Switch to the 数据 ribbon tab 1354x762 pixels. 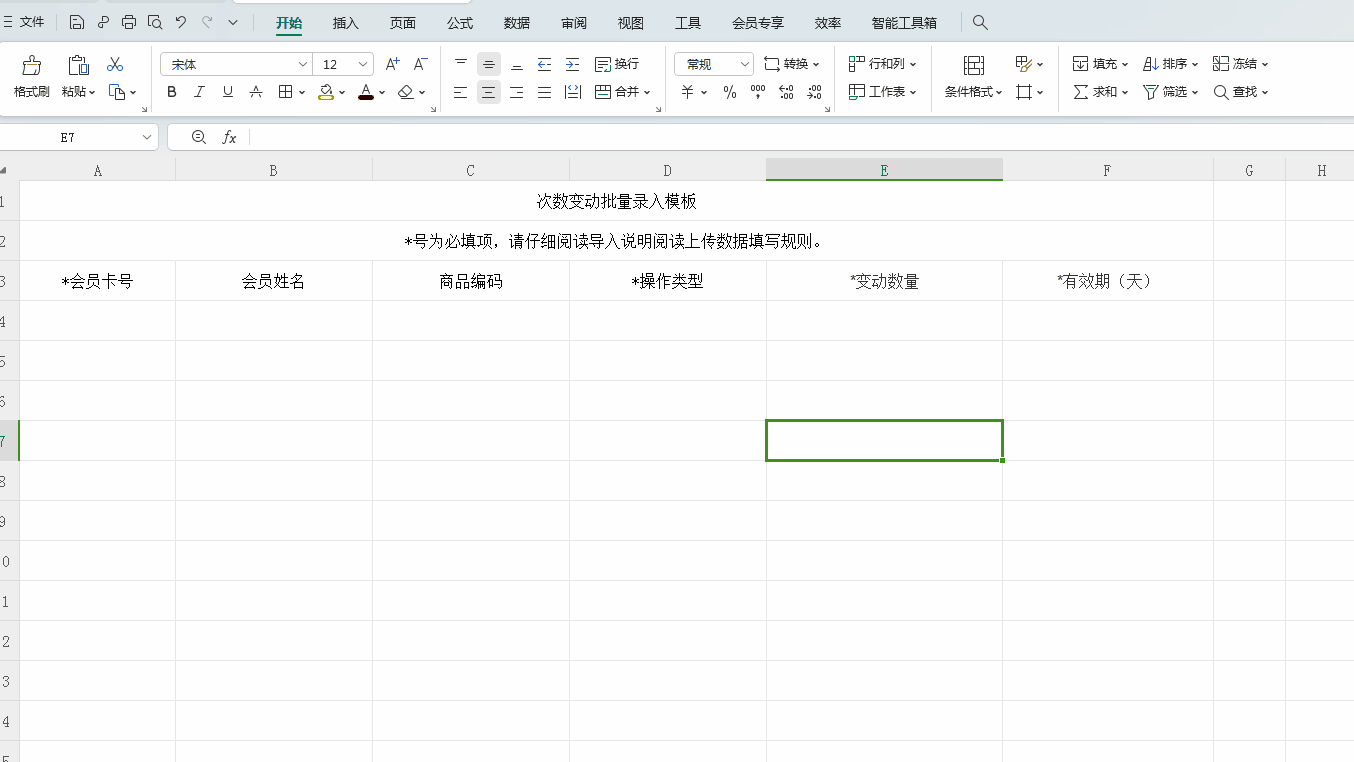click(x=517, y=22)
